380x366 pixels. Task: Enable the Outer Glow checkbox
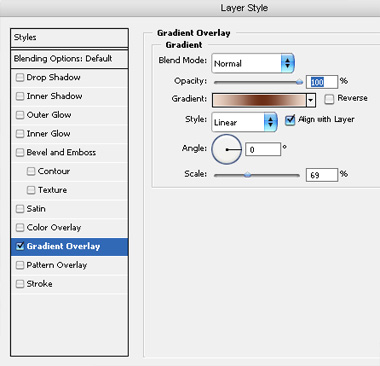(20, 115)
